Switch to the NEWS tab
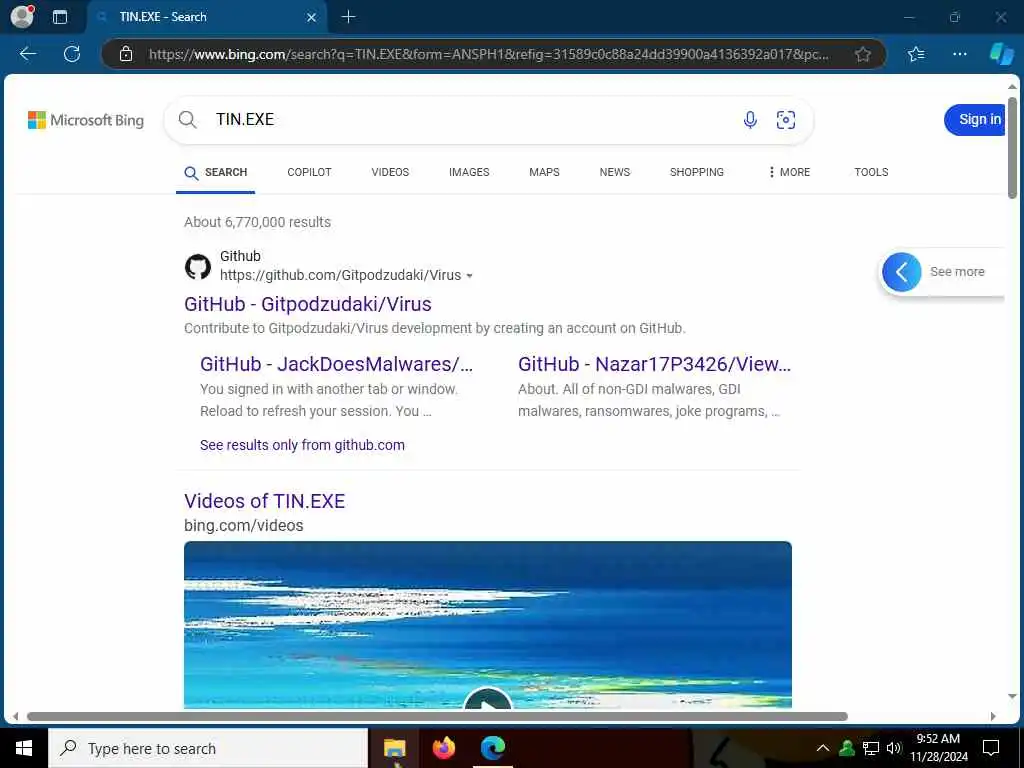Screen dimensions: 1024x768 [x=615, y=172]
